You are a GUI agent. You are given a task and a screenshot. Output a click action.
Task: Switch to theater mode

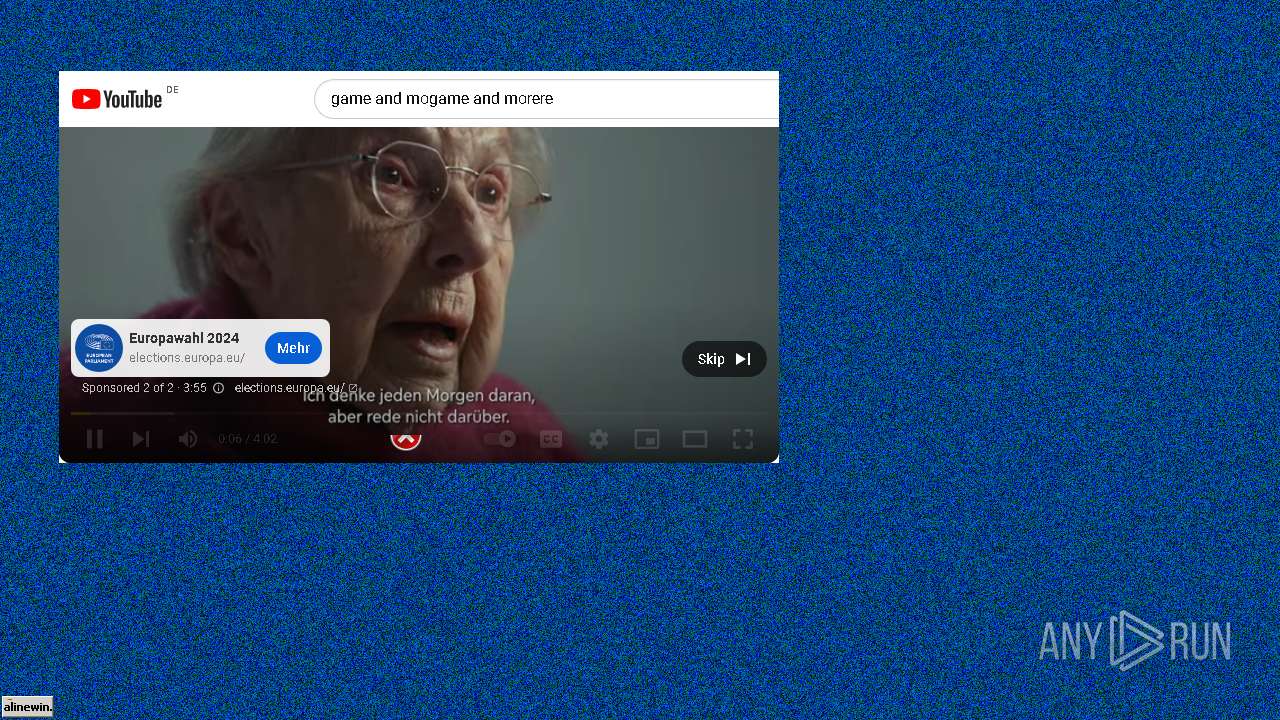tap(695, 439)
